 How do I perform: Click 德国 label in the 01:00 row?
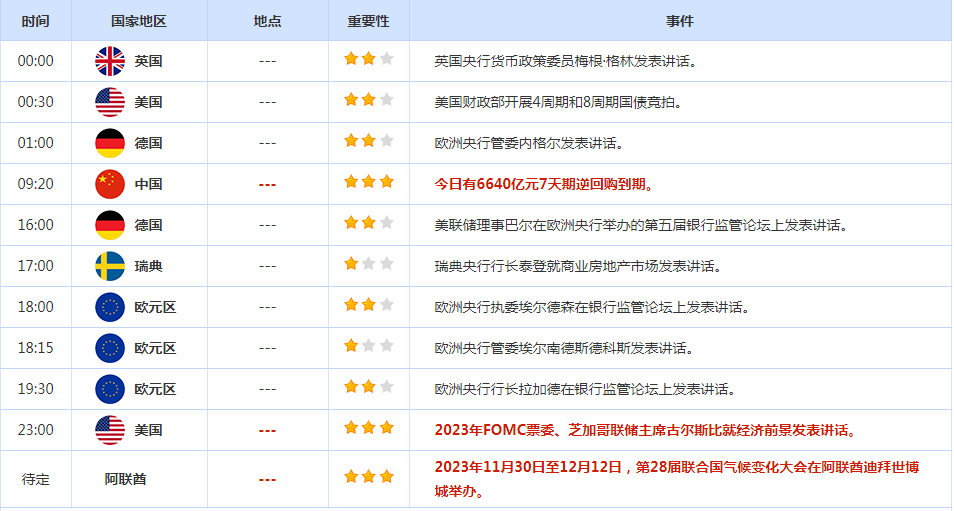pos(148,144)
